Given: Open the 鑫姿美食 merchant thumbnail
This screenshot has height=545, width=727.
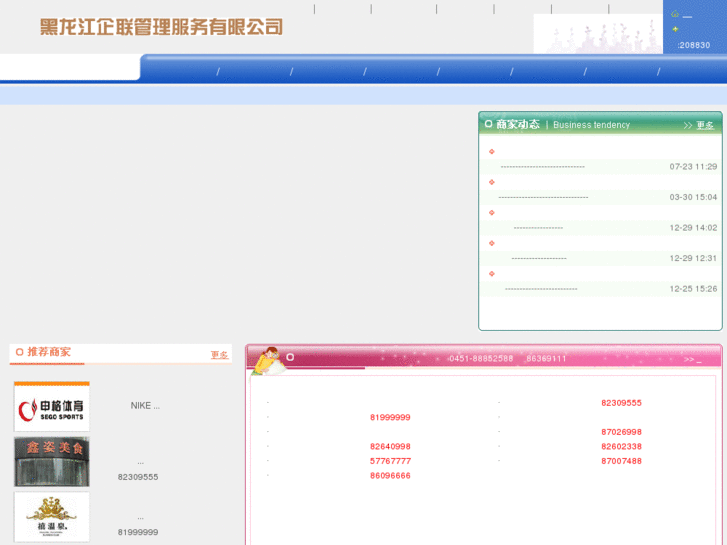Looking at the screenshot, I should click(x=51, y=462).
